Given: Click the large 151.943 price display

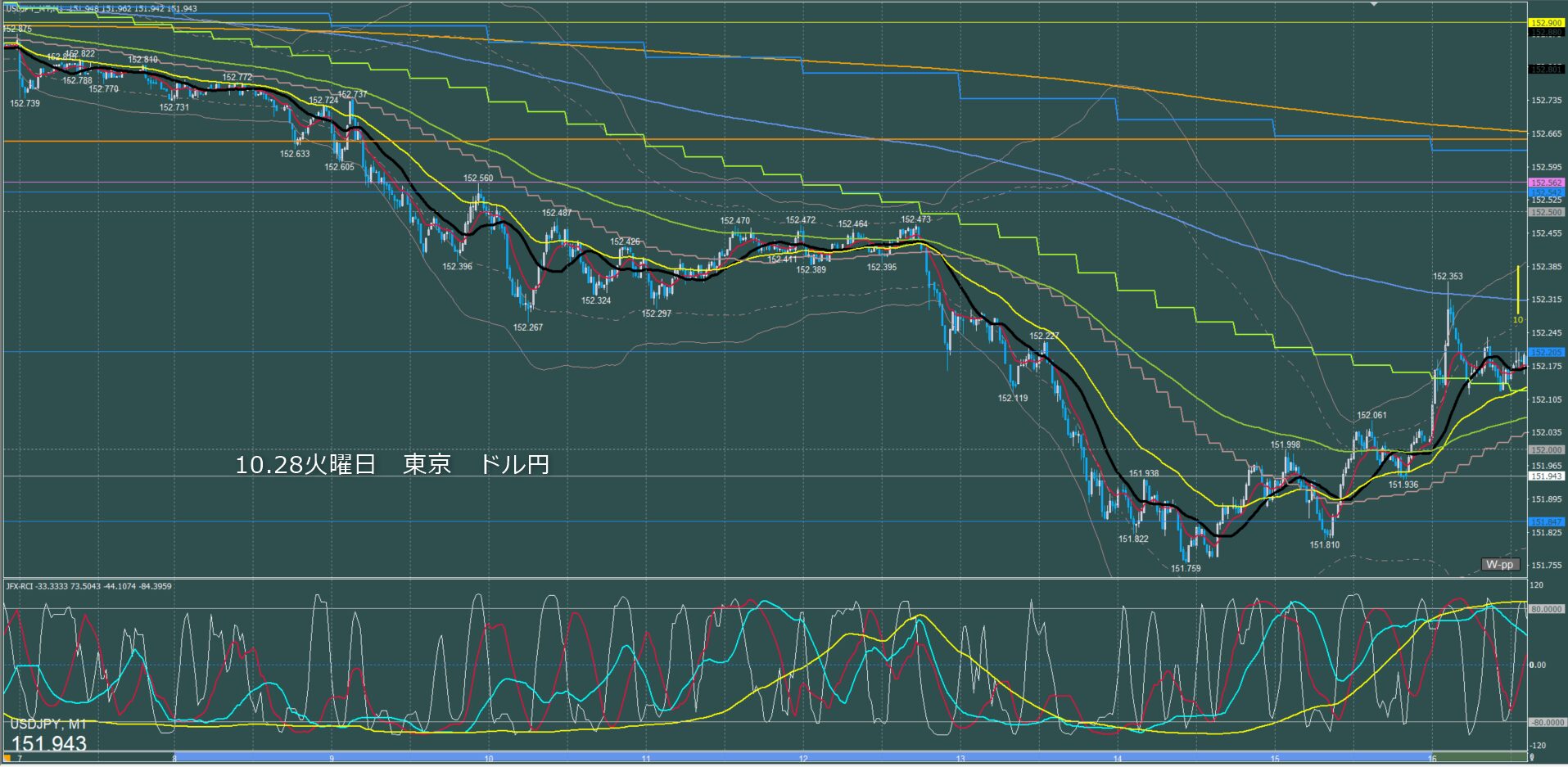Looking at the screenshot, I should (49, 743).
